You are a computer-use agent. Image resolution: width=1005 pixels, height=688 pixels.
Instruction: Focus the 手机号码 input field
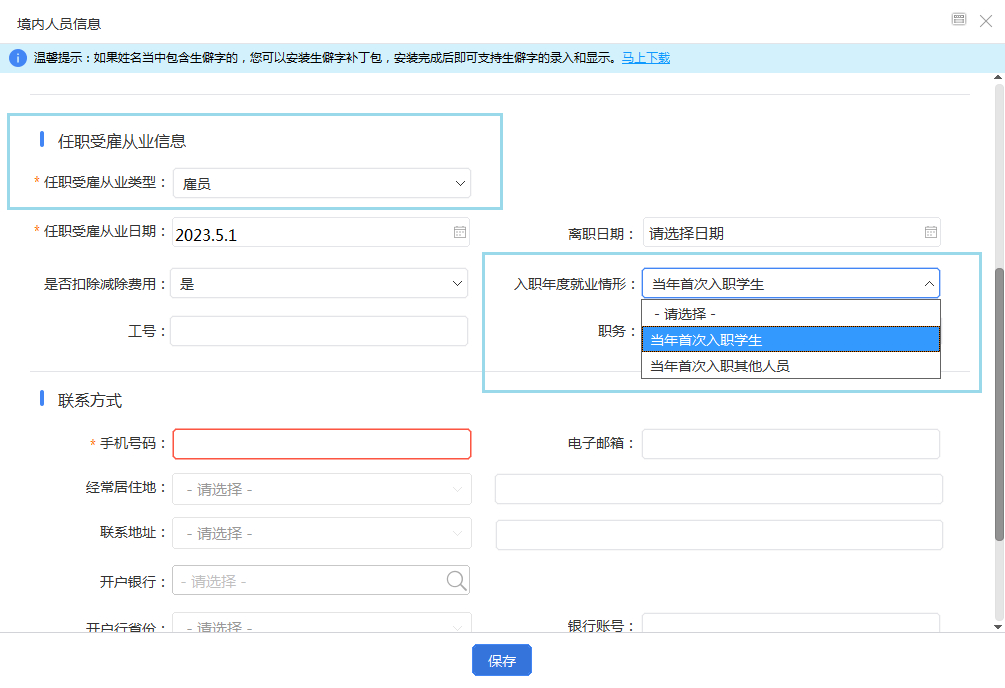click(321, 444)
